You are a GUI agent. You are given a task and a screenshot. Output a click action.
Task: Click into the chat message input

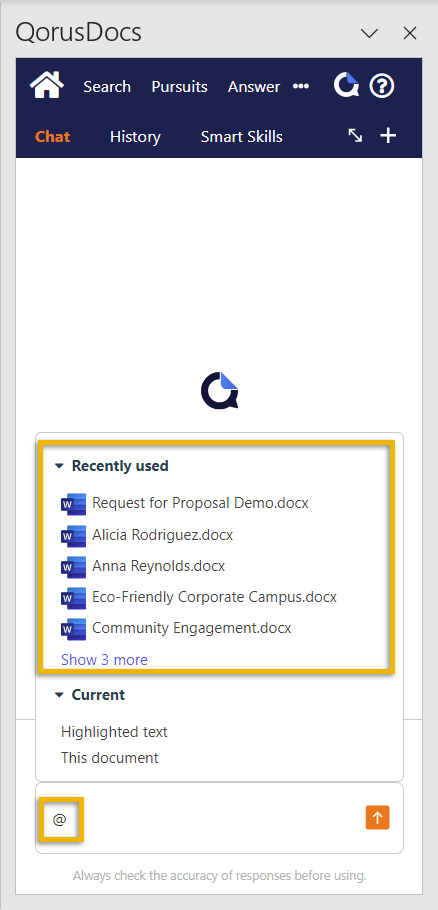209,818
